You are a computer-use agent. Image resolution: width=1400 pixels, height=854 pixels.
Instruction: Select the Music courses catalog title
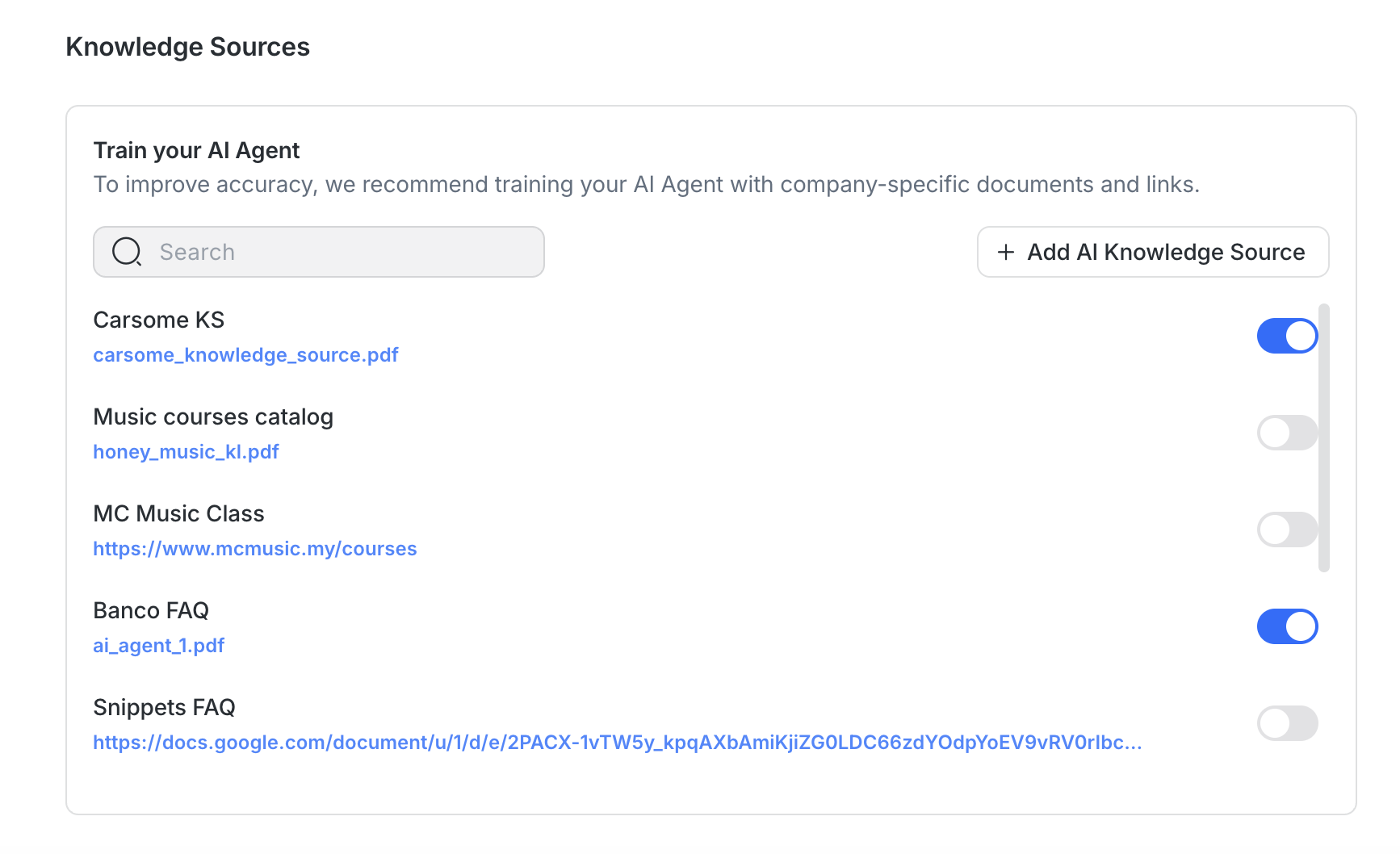[x=213, y=417]
